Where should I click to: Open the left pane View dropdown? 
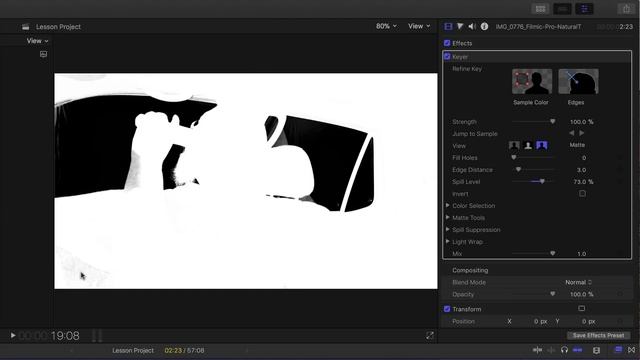tap(37, 41)
